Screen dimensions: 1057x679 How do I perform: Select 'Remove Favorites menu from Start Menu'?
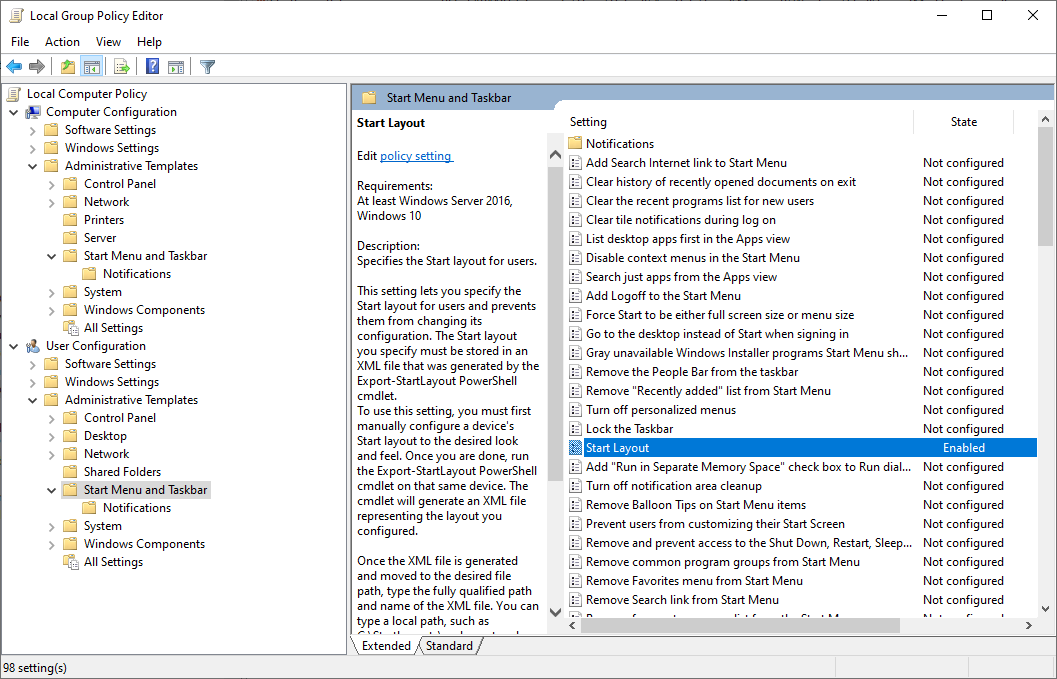click(694, 581)
